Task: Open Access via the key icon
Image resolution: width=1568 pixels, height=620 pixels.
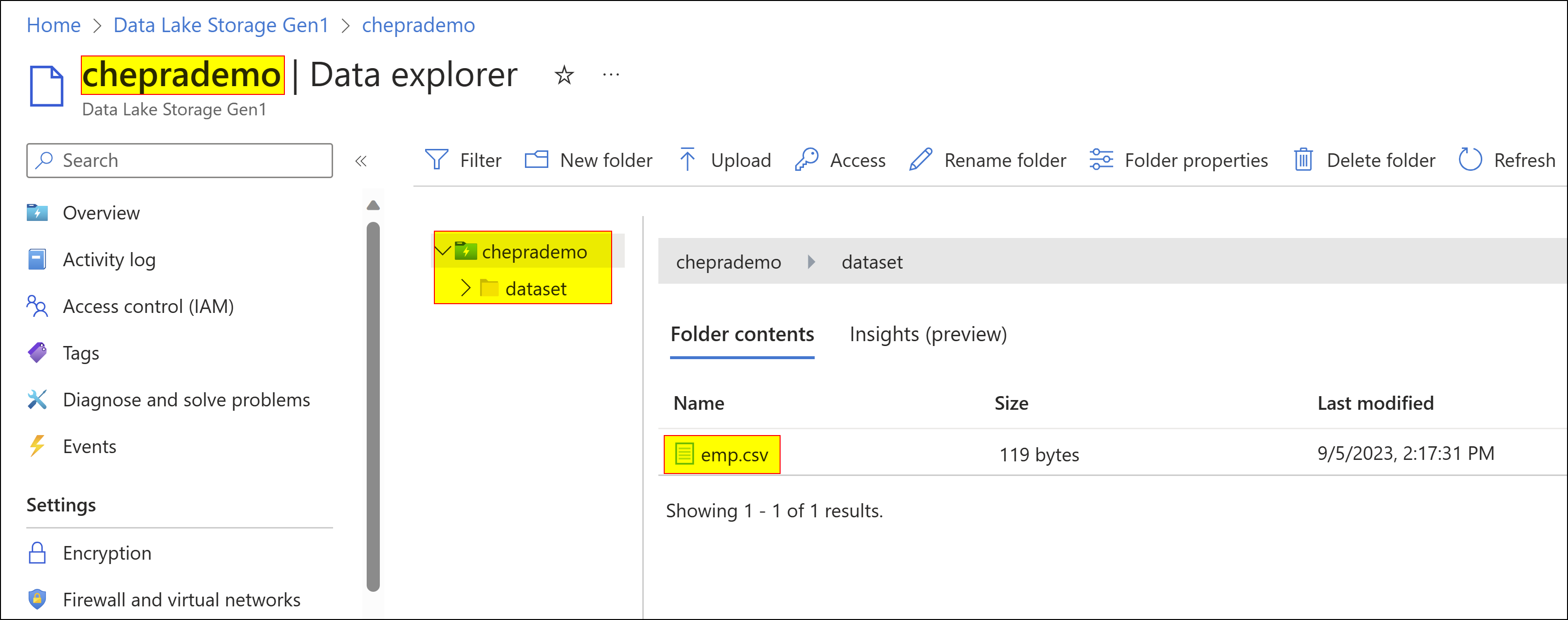Action: click(x=806, y=160)
